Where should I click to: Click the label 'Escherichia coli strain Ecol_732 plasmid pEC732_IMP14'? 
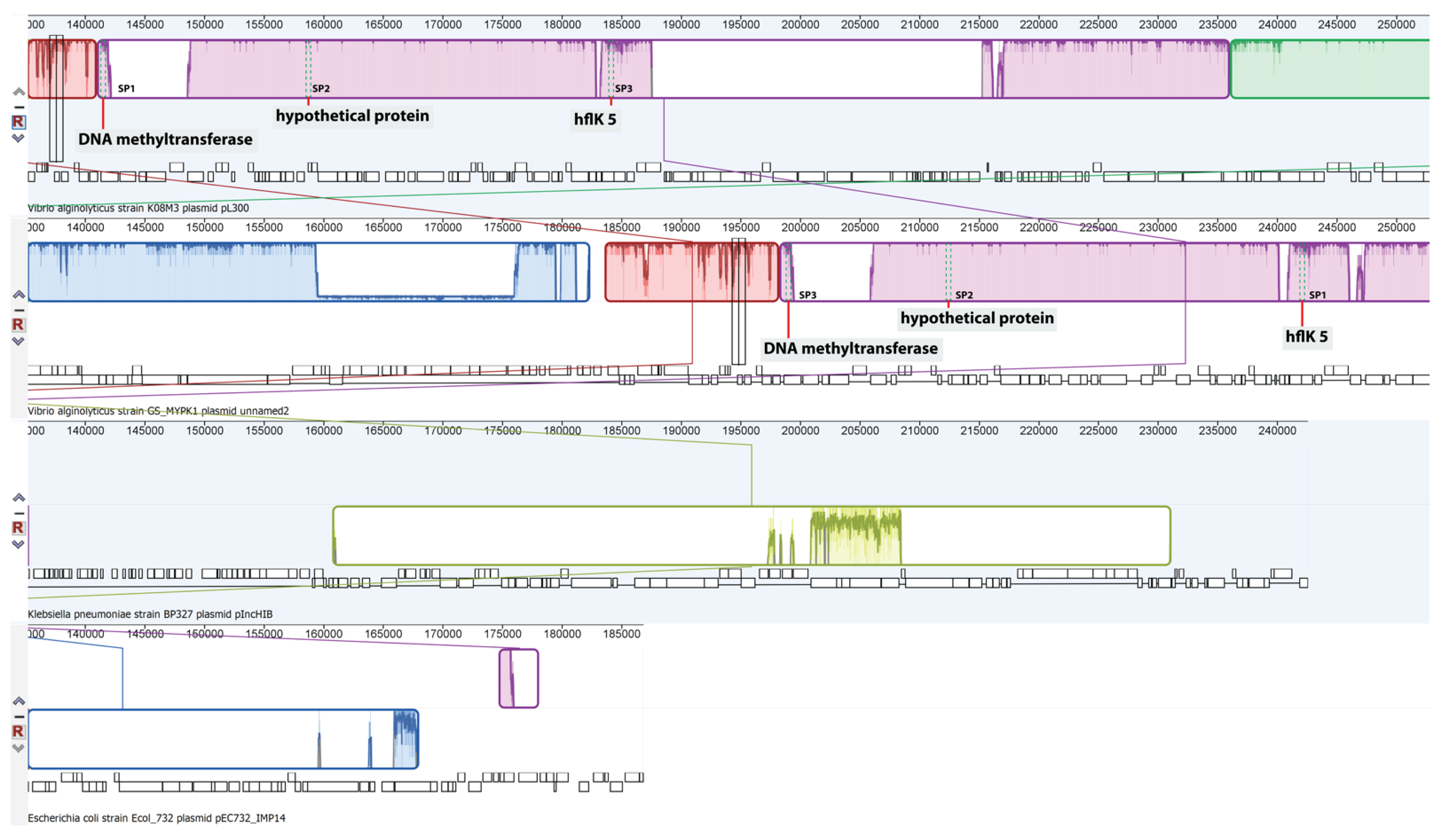[156, 818]
